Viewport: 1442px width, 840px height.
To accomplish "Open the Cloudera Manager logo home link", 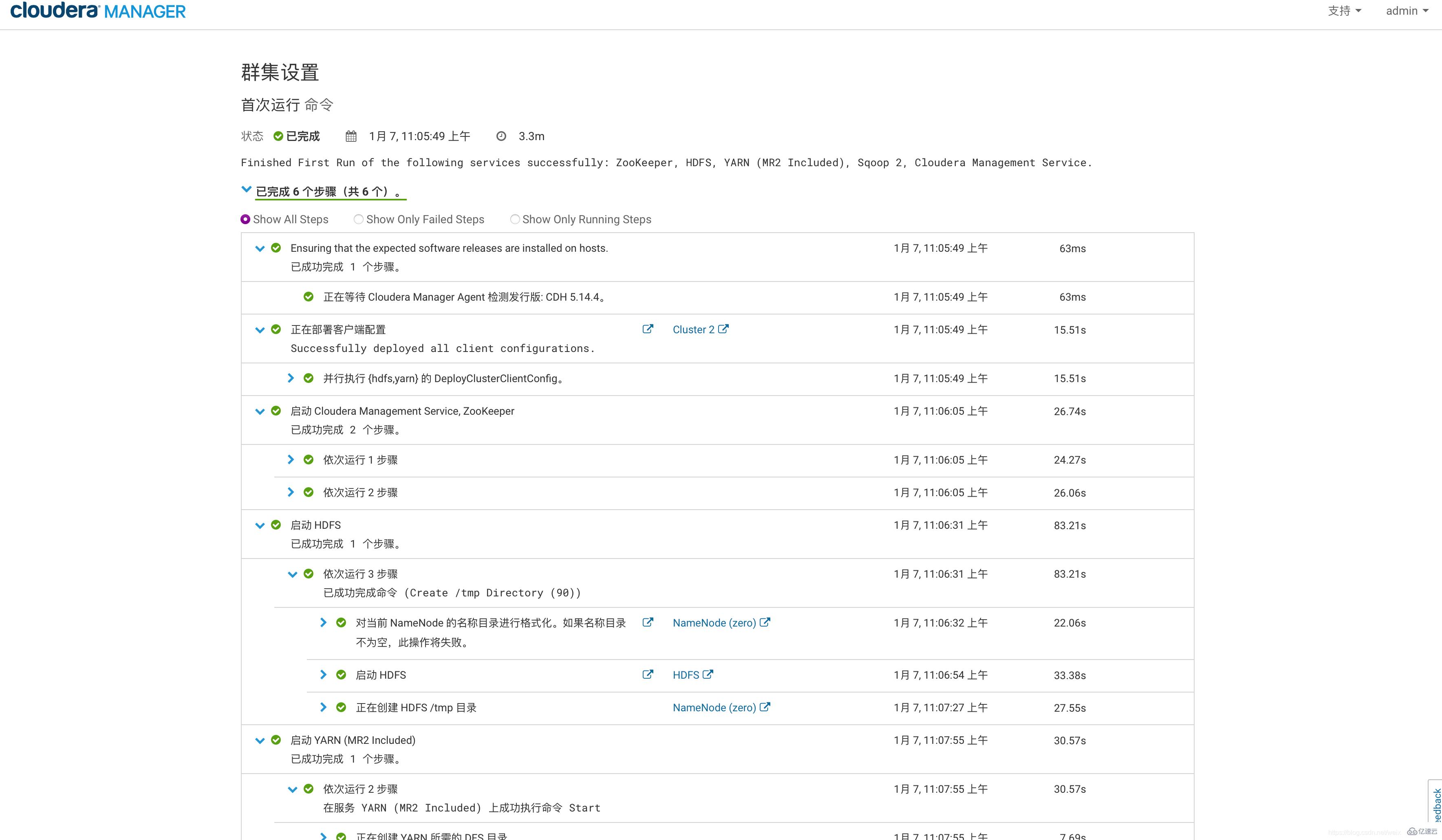I will pos(98,11).
